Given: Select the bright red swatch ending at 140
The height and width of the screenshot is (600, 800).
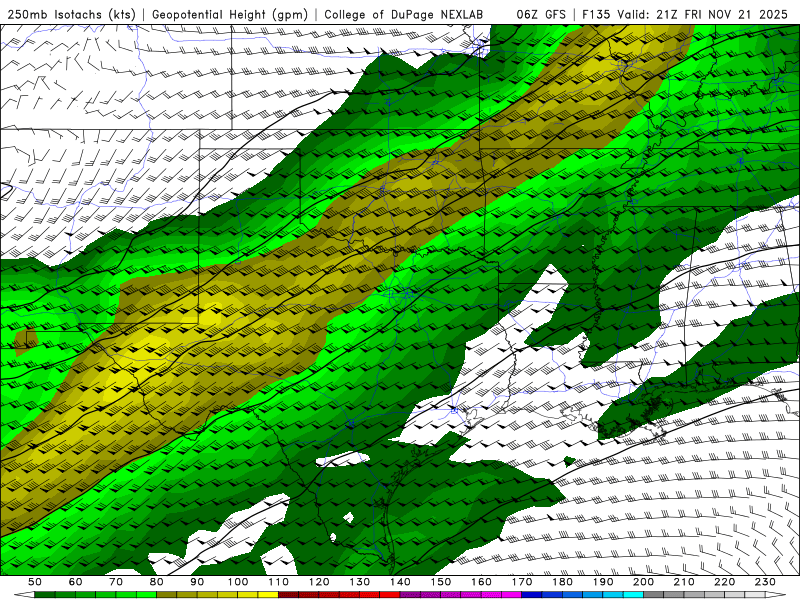Looking at the screenshot, I should pos(390,594).
